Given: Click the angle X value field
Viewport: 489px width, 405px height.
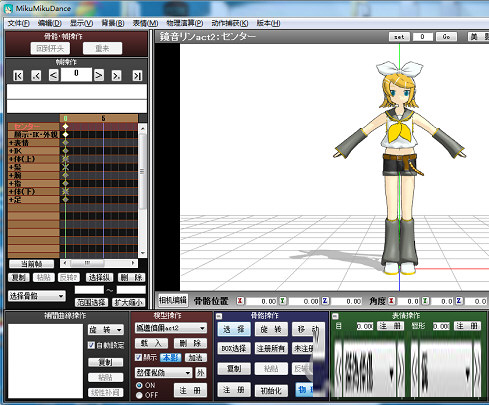Looking at the screenshot, I should point(408,301).
